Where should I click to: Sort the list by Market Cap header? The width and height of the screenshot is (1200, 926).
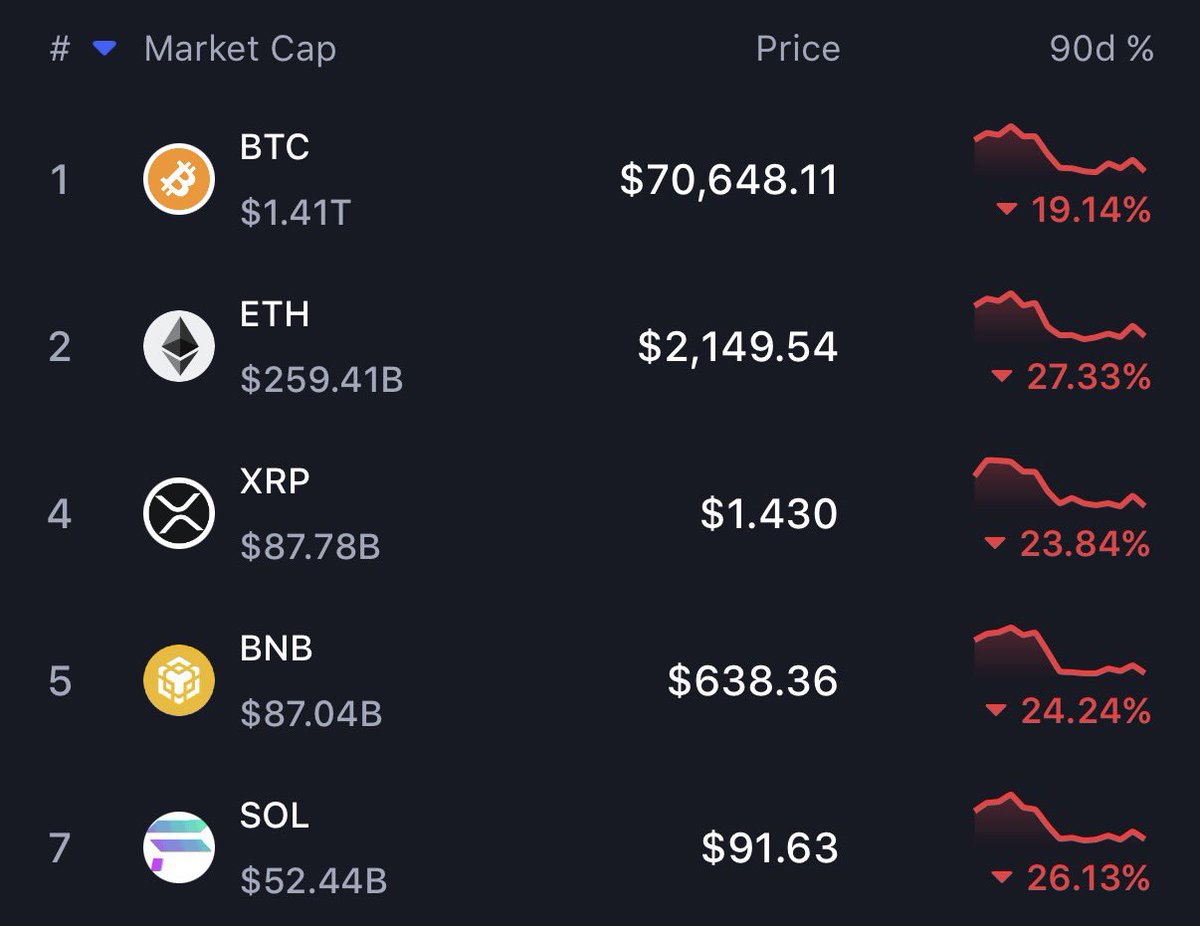point(240,49)
